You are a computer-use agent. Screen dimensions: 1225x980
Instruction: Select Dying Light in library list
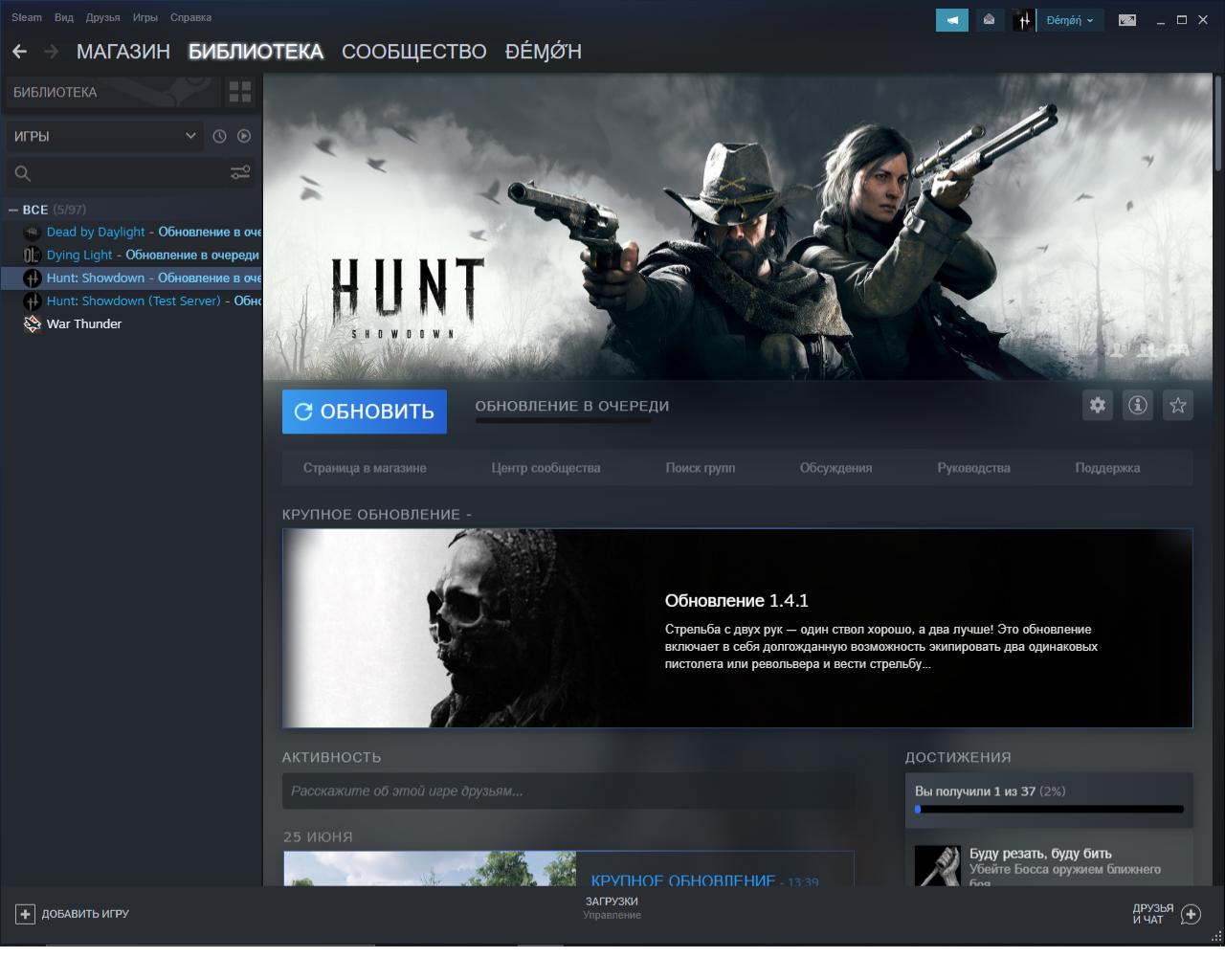[x=132, y=255]
